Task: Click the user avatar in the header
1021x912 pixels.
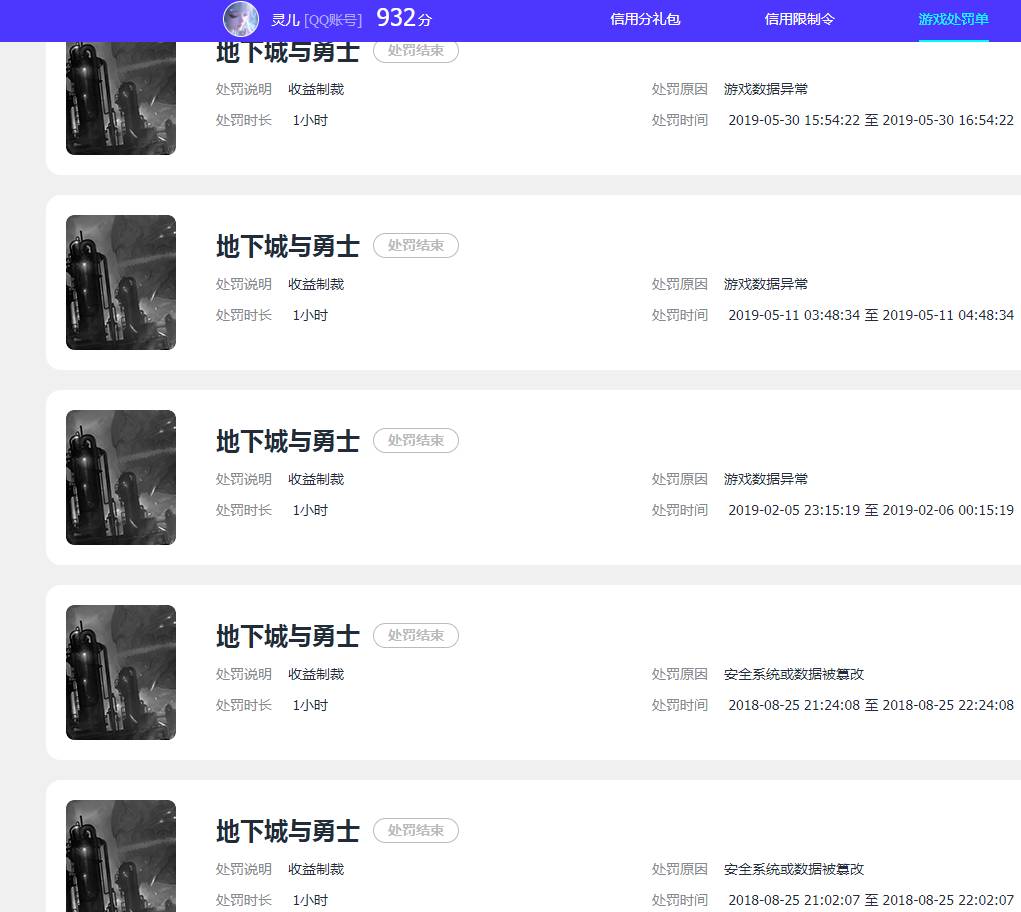Action: 241,19
